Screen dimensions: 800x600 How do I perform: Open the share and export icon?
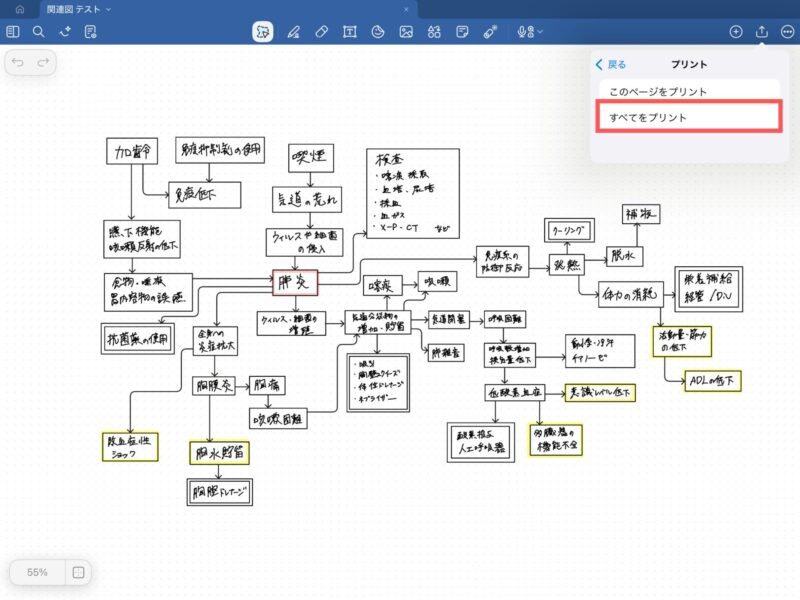pyautogui.click(x=762, y=32)
